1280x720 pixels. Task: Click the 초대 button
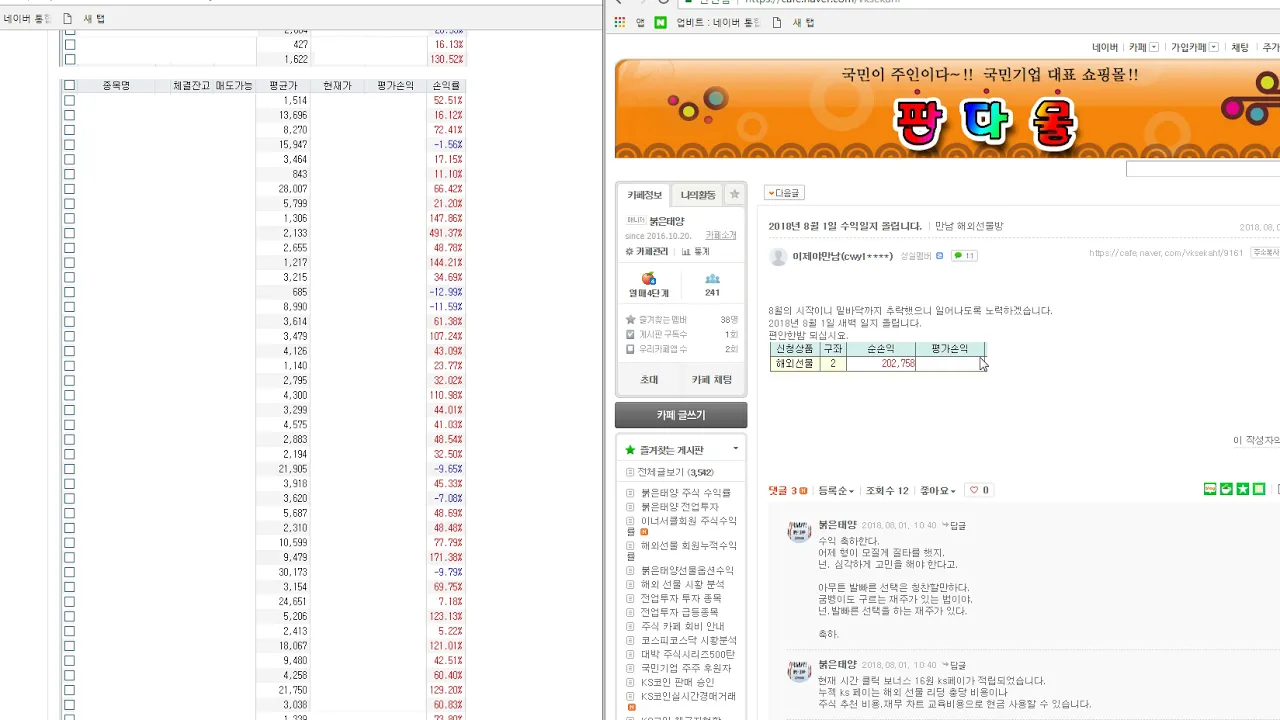[x=649, y=380]
